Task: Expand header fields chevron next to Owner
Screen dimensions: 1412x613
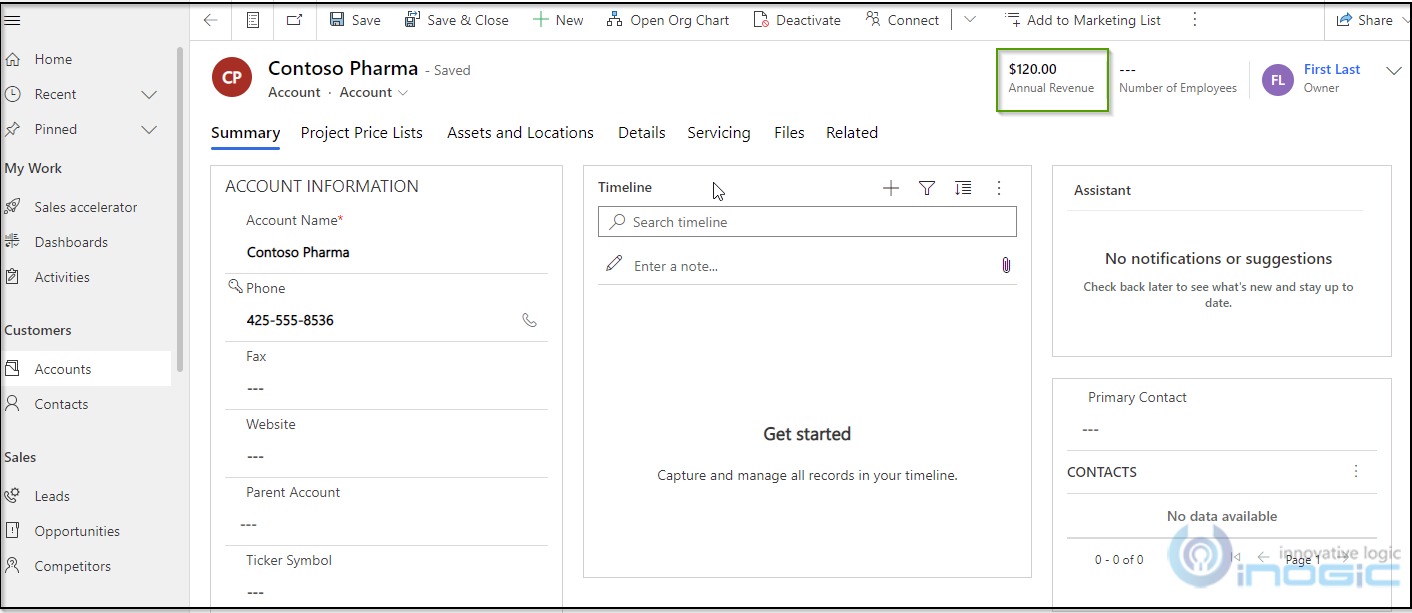Action: [1395, 70]
